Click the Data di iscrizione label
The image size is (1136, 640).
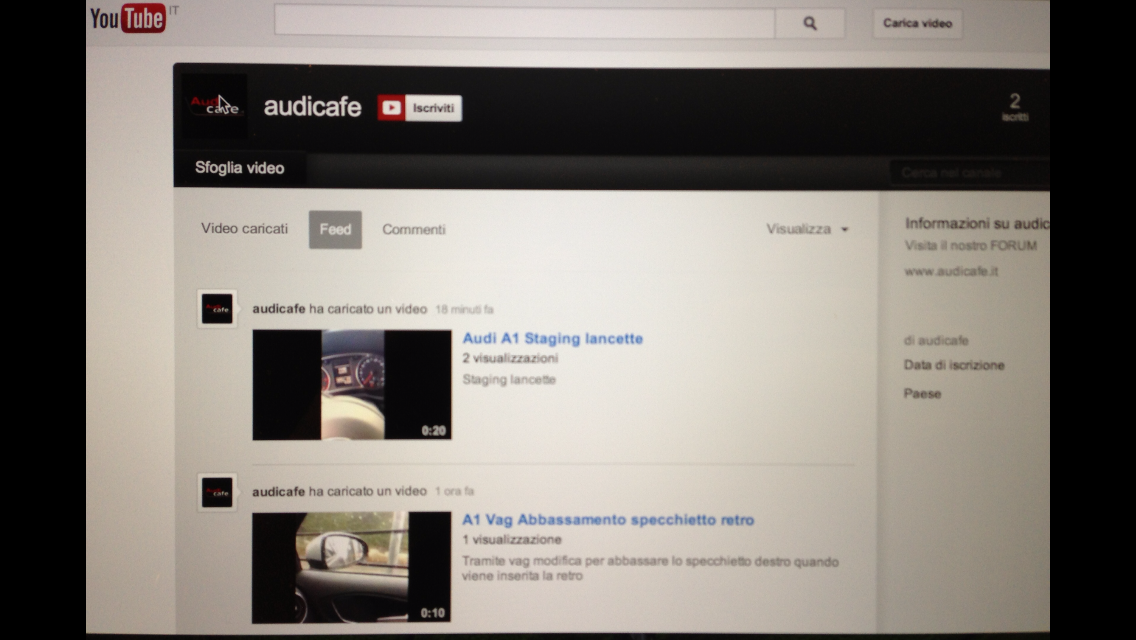(953, 365)
